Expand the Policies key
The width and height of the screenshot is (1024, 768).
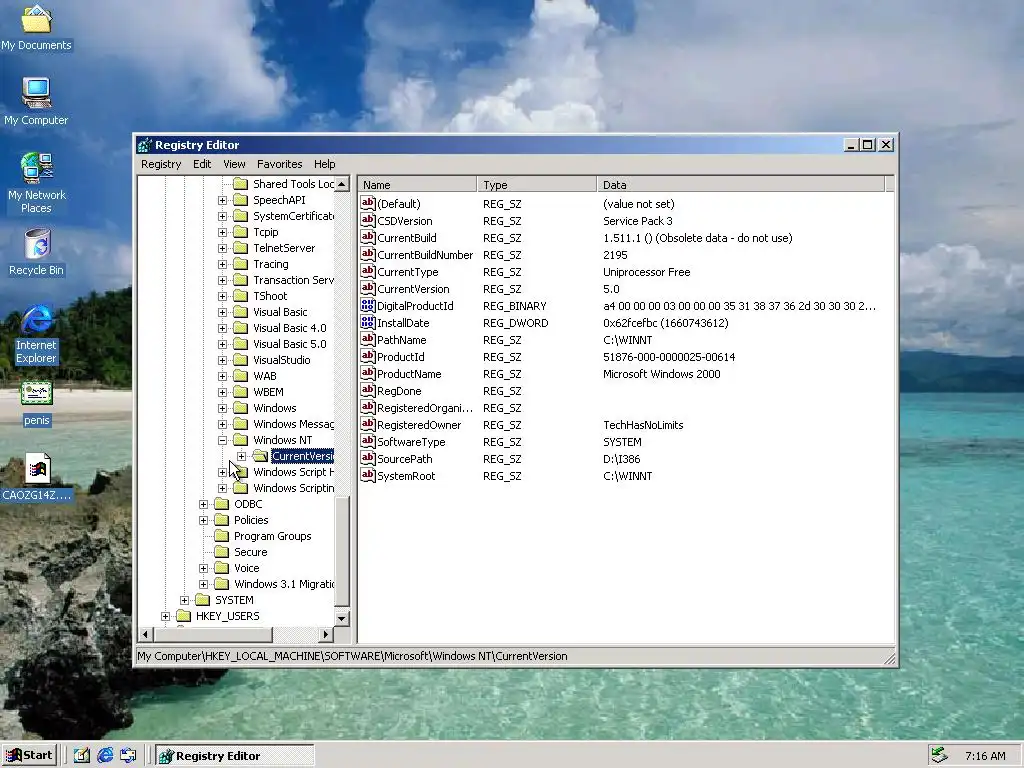[204, 520]
